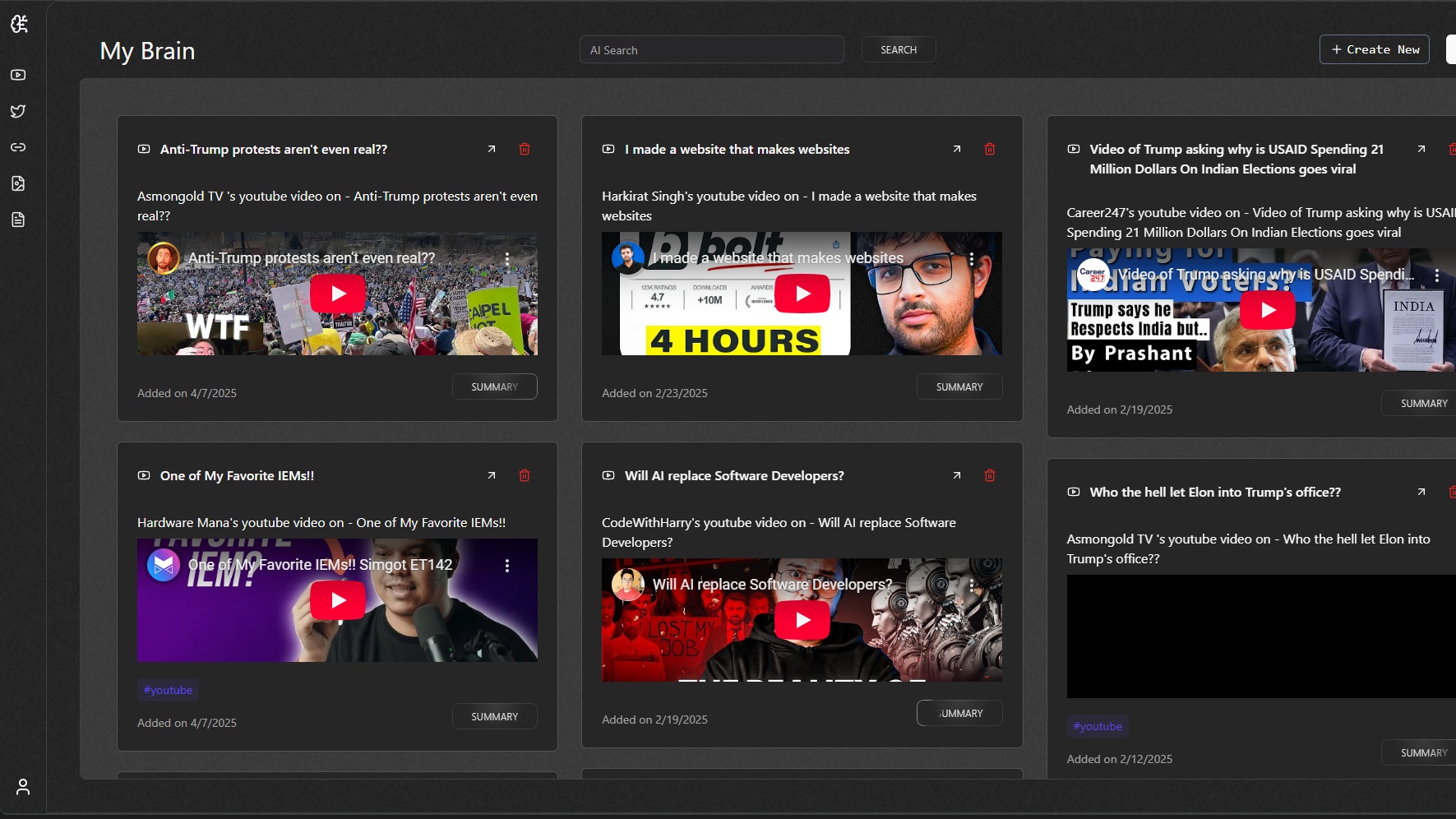Viewport: 1456px width, 819px height.
Task: Click CodeWithHarry channel avatar on video
Action: click(x=628, y=585)
